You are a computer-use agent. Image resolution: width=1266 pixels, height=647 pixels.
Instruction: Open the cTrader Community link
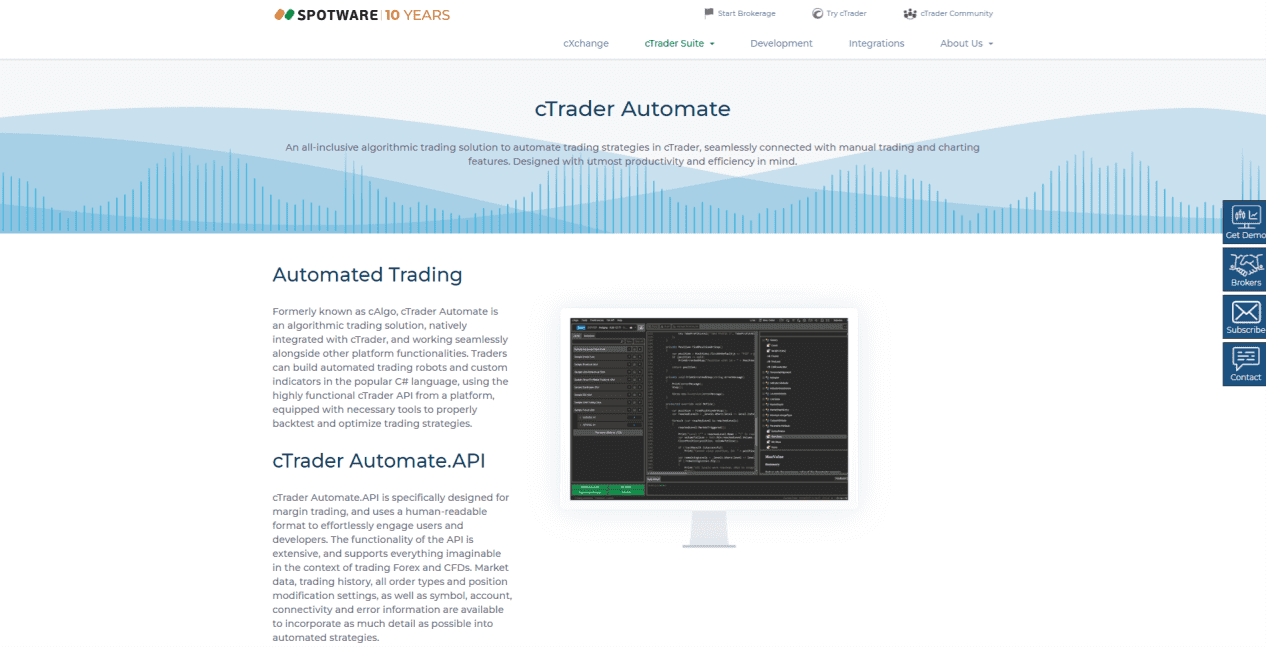[x=955, y=12]
